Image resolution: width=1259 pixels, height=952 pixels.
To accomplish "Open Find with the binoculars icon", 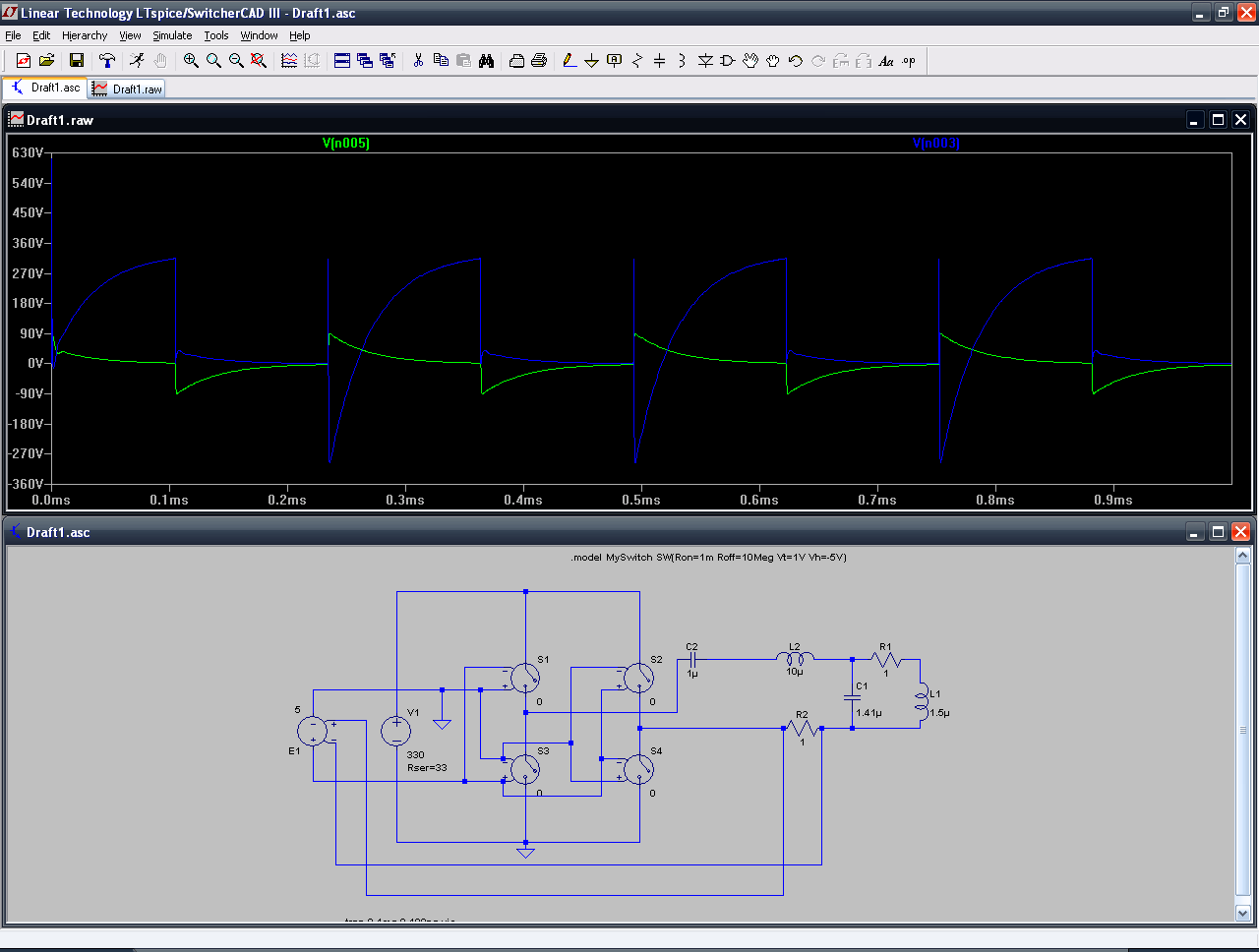I will coord(486,61).
